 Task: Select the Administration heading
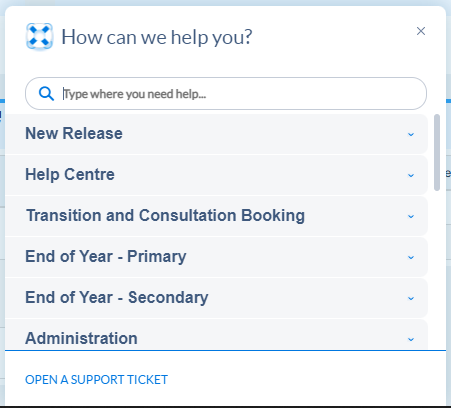pyautogui.click(x=81, y=338)
